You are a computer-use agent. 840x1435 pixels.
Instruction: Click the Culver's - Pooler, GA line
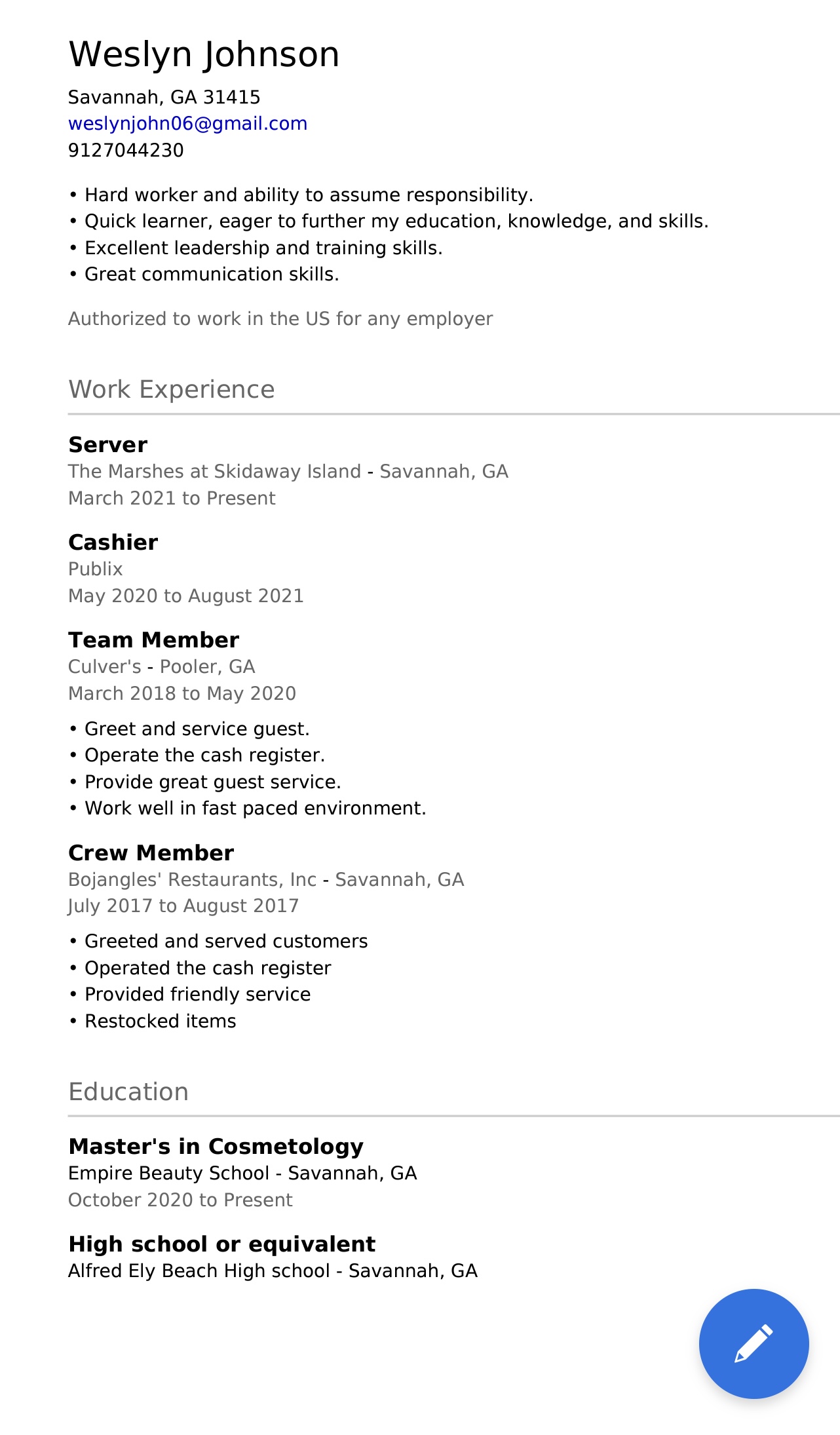pyautogui.click(x=162, y=667)
